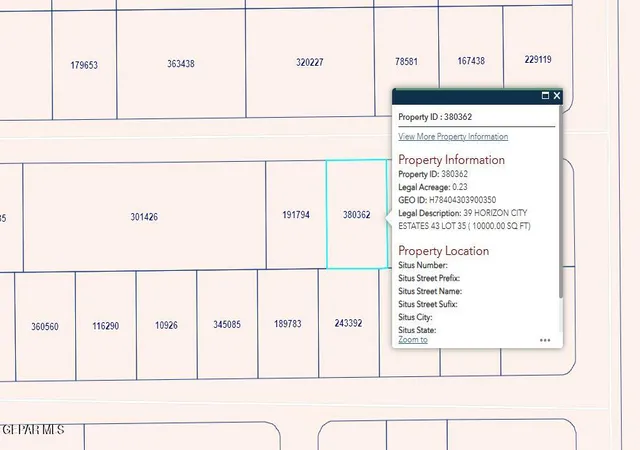Select parcel 229119 on the map

(538, 60)
